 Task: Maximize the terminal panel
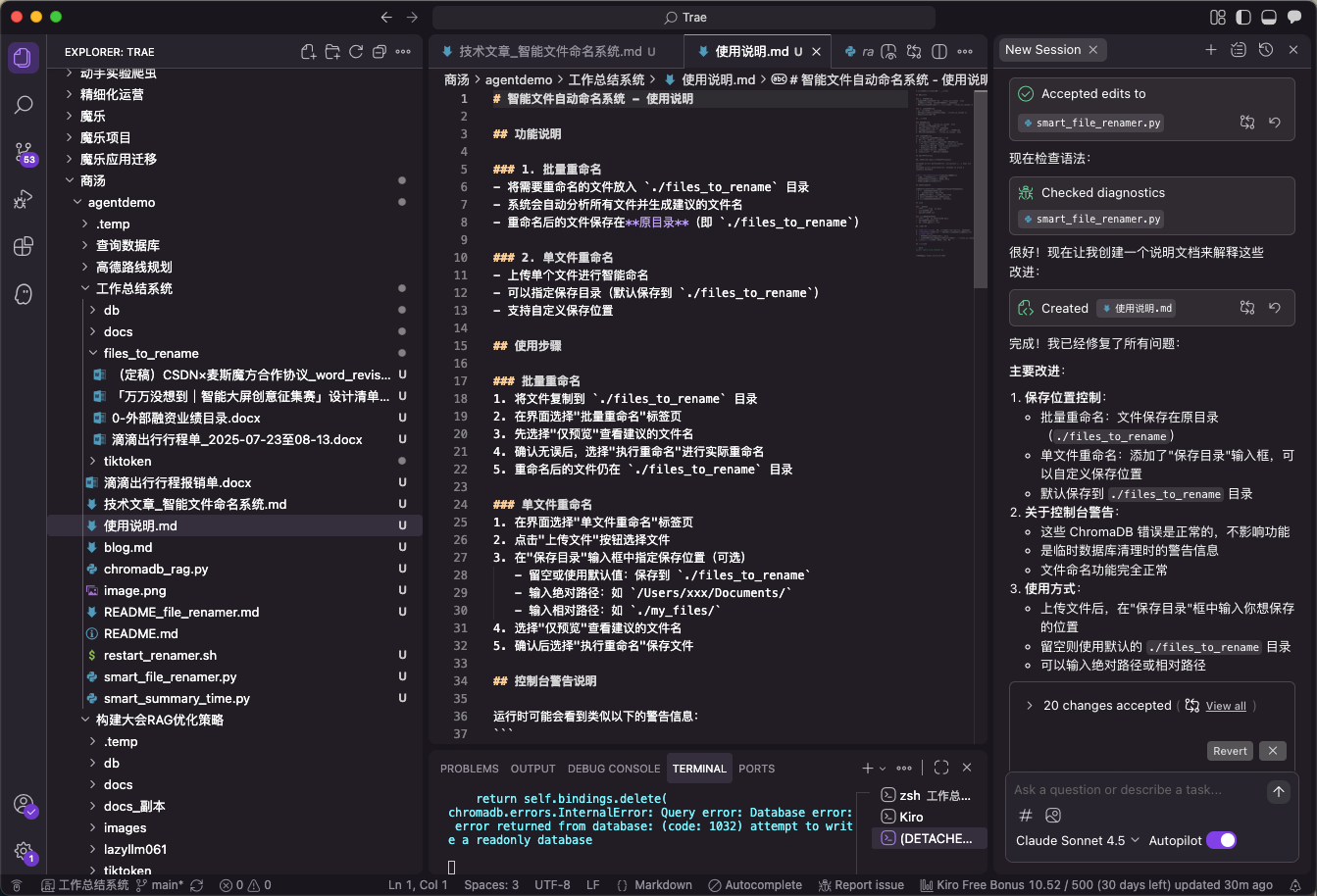tap(941, 769)
